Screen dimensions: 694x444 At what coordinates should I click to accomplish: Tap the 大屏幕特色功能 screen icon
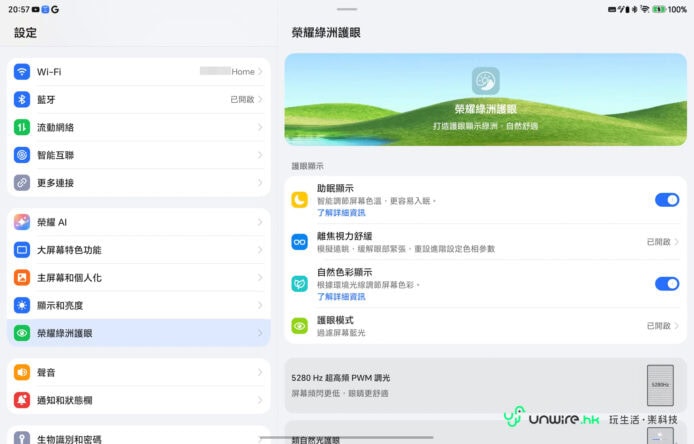[x=22, y=250]
